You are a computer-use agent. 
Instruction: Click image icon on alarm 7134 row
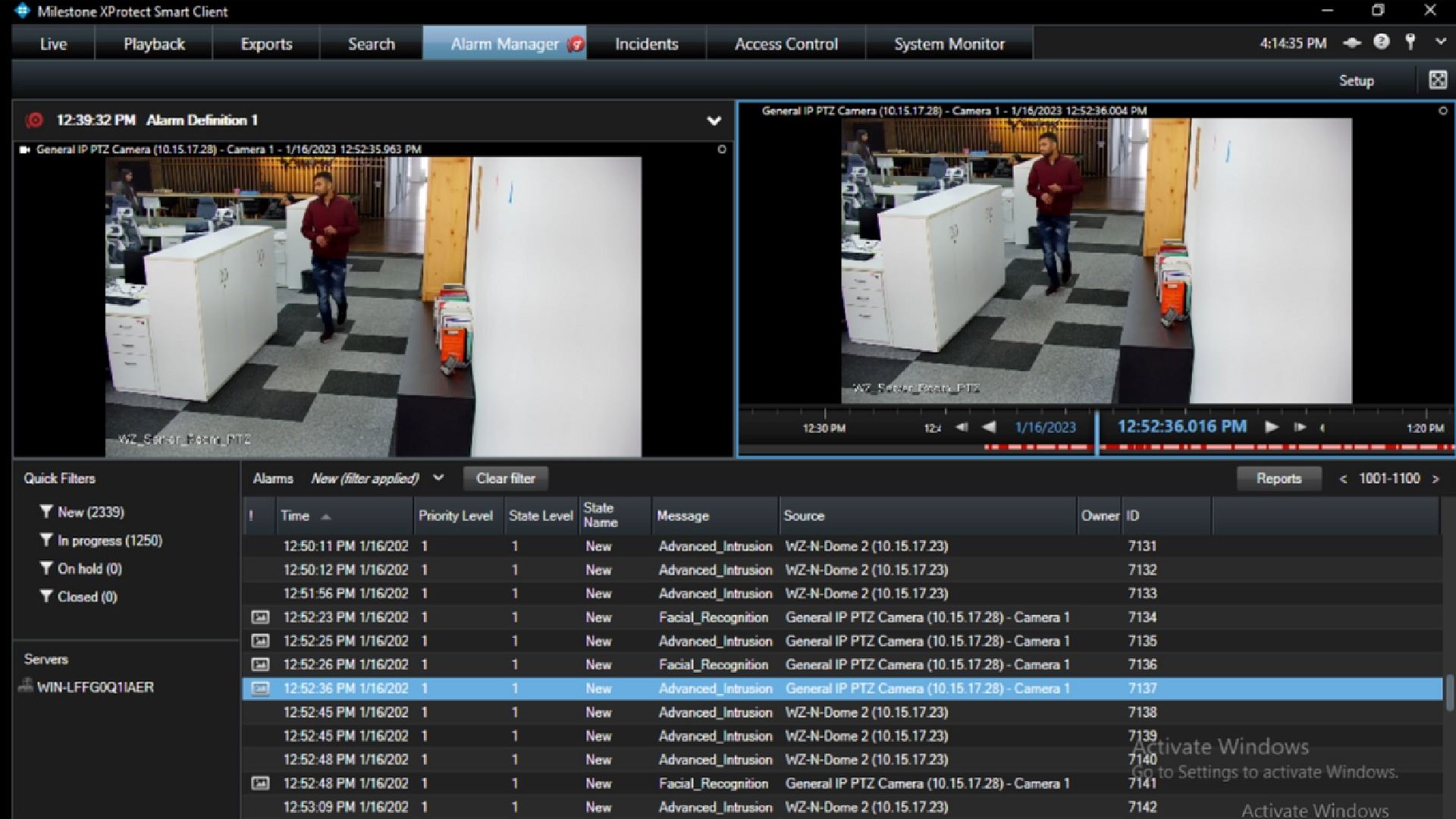coord(260,617)
